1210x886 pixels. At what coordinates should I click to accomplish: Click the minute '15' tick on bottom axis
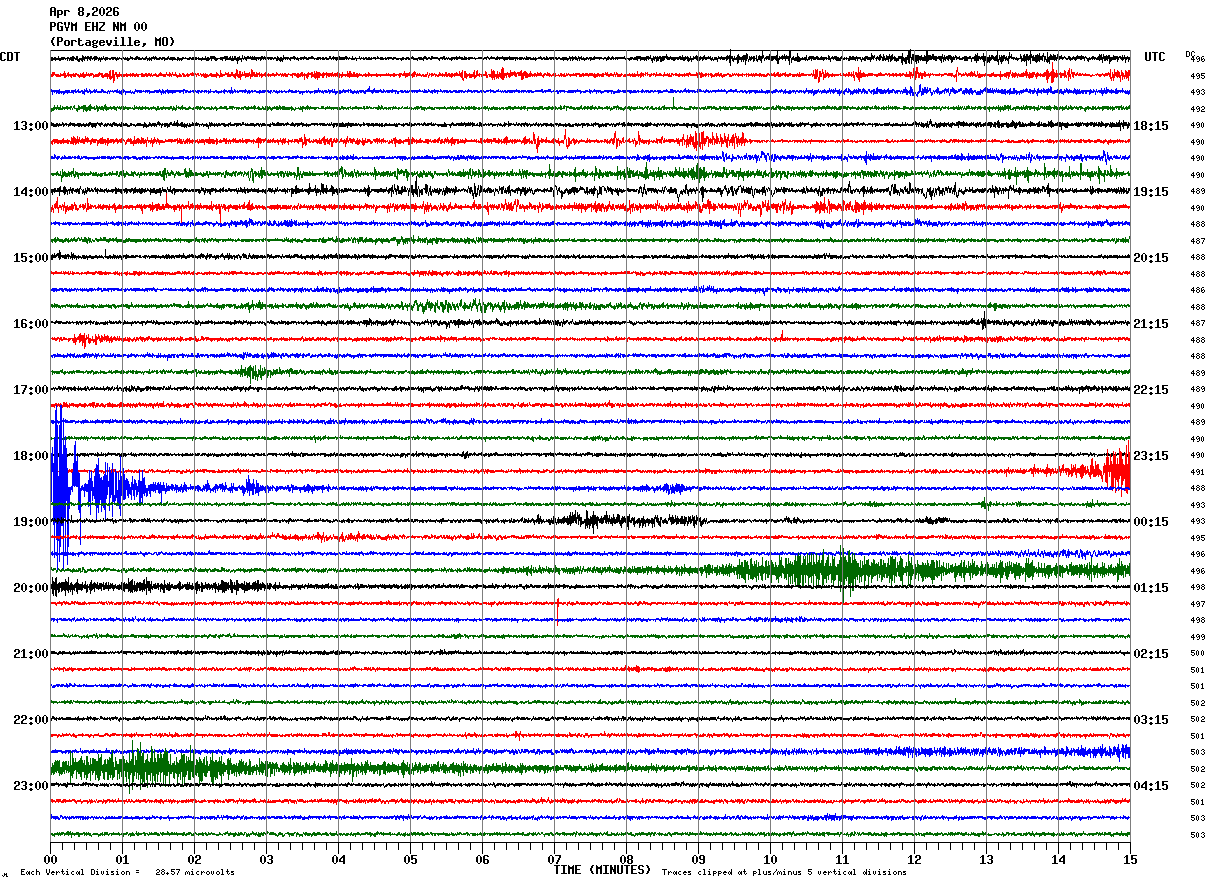[x=1130, y=859]
